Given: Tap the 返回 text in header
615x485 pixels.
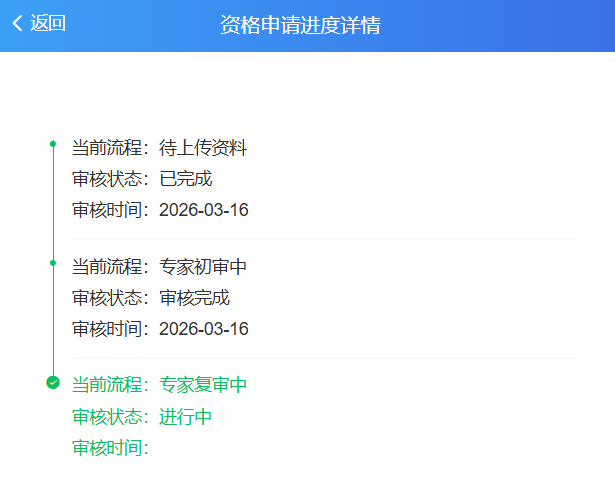Looking at the screenshot, I should pyautogui.click(x=48, y=24).
